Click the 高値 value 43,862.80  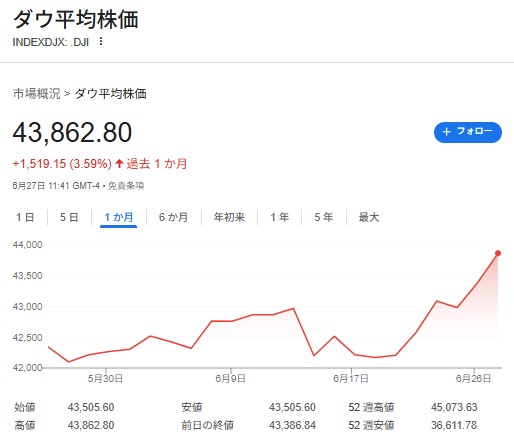click(91, 425)
